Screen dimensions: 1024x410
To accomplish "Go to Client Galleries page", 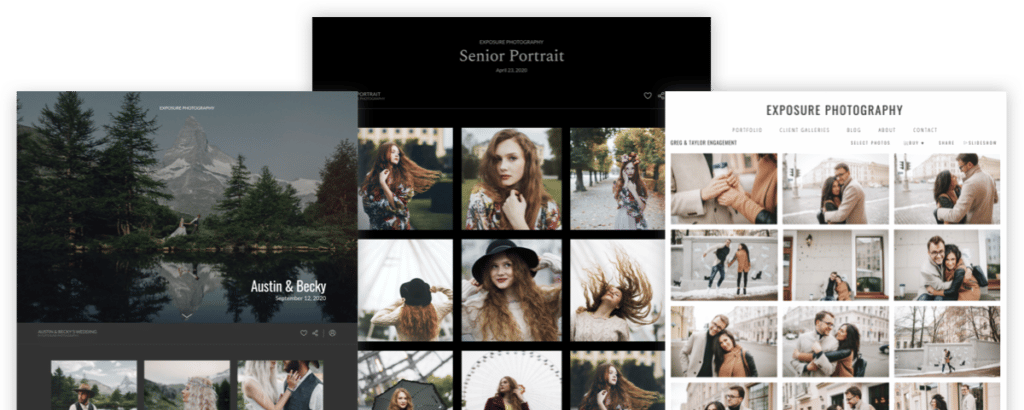I will [x=805, y=130].
